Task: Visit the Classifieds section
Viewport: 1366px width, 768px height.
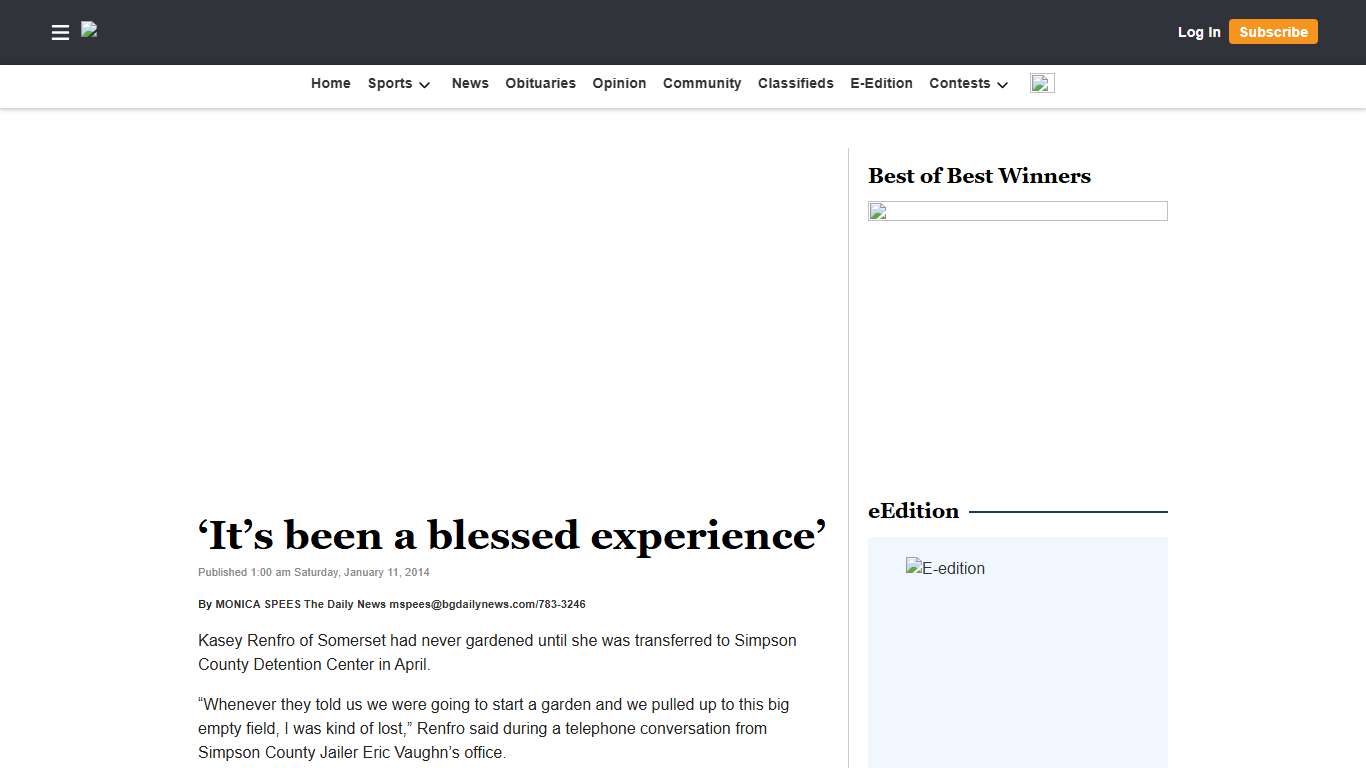Action: click(x=796, y=83)
